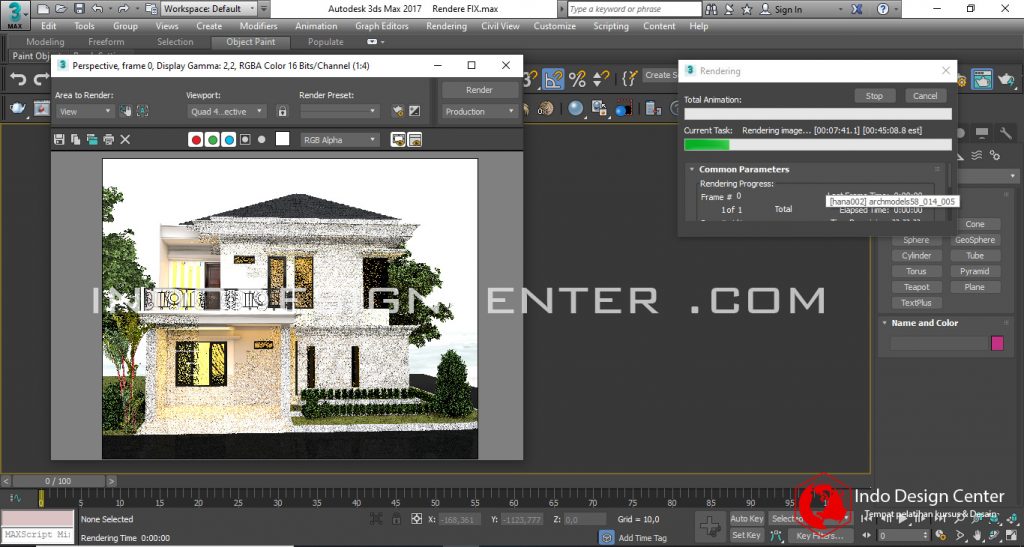Click the Clone Rendered Frame Window icon

pos(92,140)
